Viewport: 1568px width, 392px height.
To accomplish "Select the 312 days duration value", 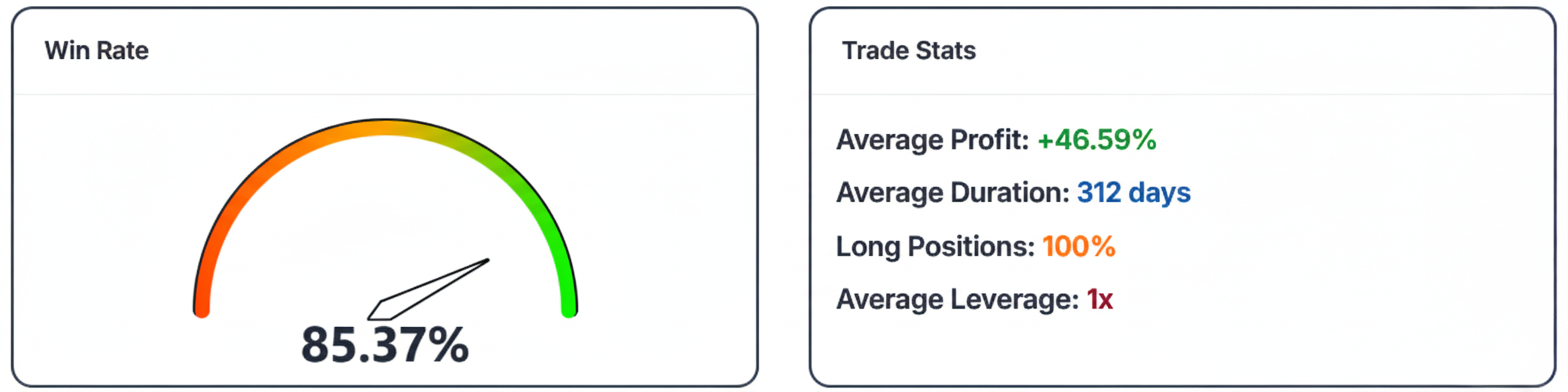I will (1133, 193).
